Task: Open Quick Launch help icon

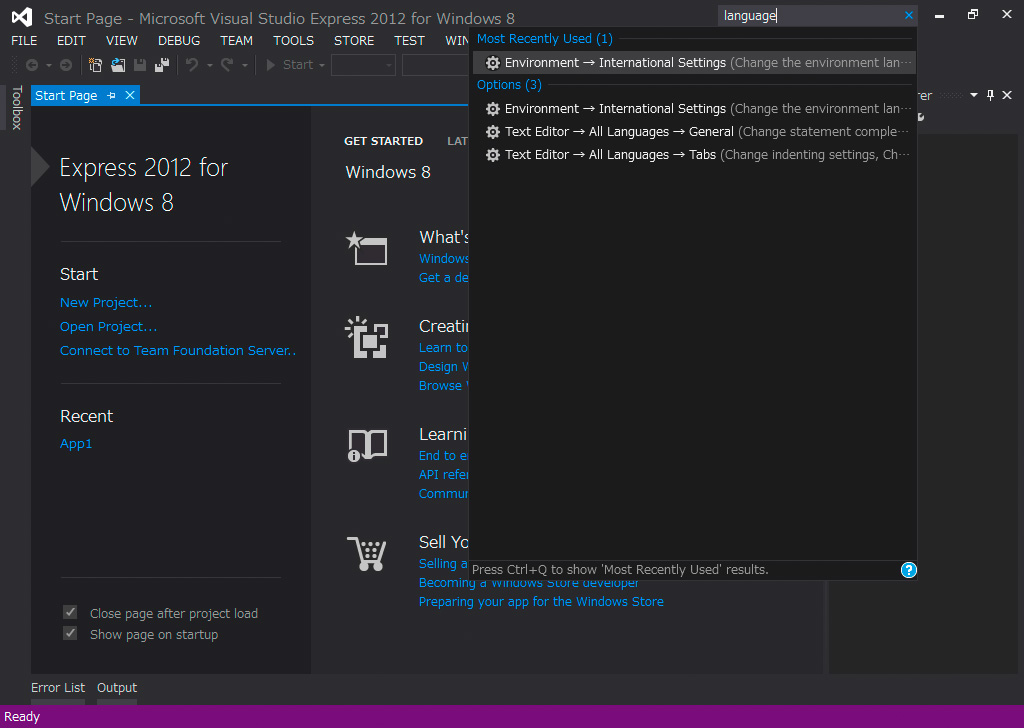Action: (x=908, y=570)
